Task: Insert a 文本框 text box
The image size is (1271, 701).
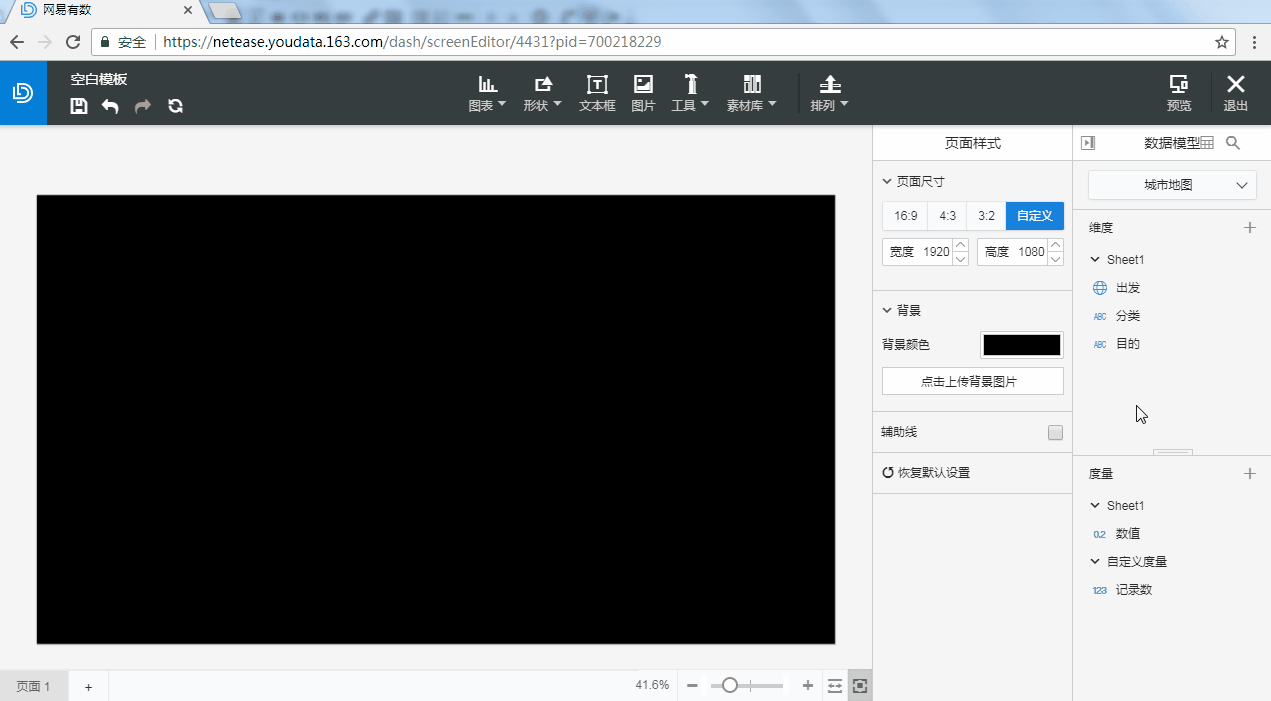Action: 597,93
